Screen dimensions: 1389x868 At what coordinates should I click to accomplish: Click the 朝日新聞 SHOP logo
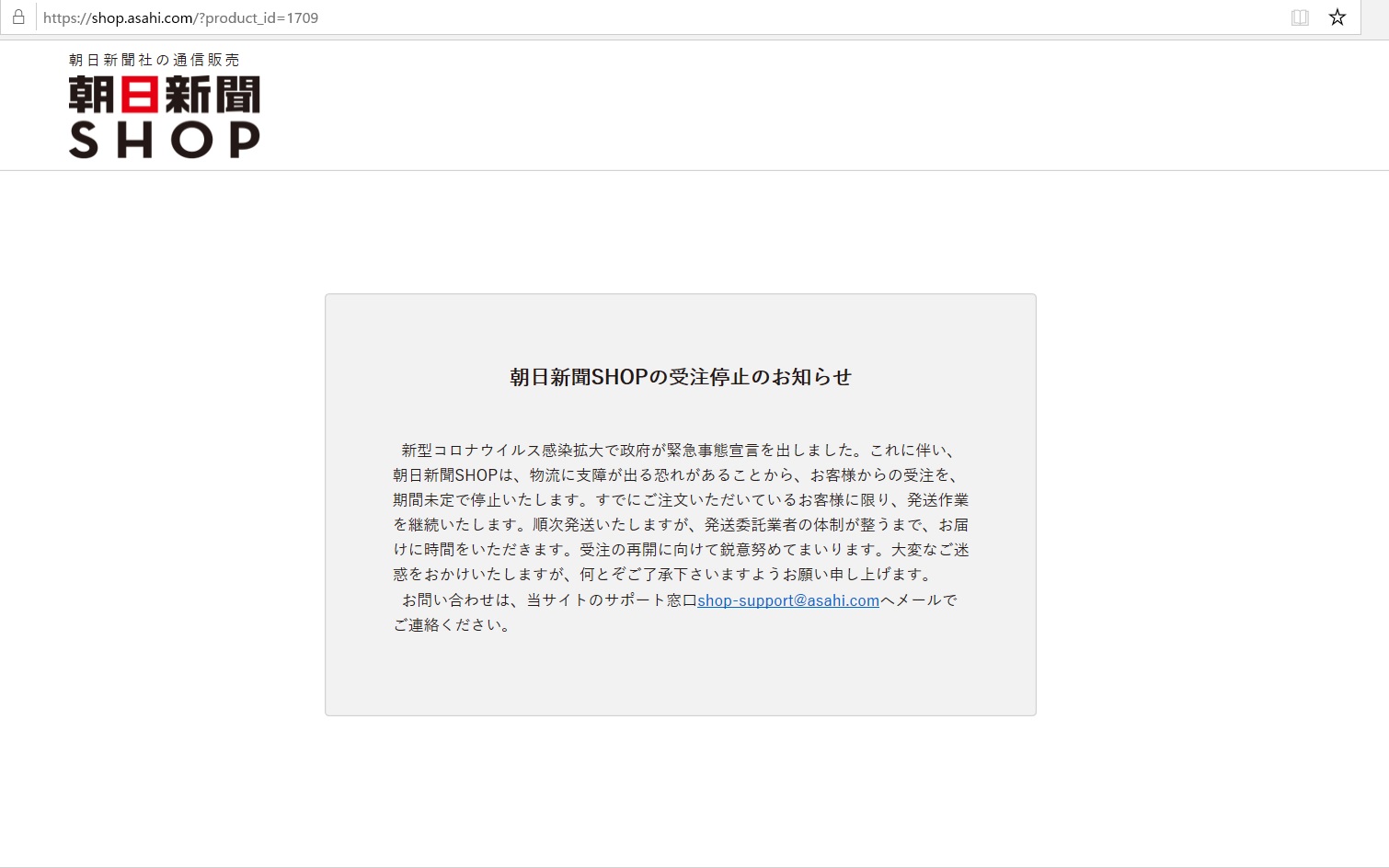pos(165,106)
